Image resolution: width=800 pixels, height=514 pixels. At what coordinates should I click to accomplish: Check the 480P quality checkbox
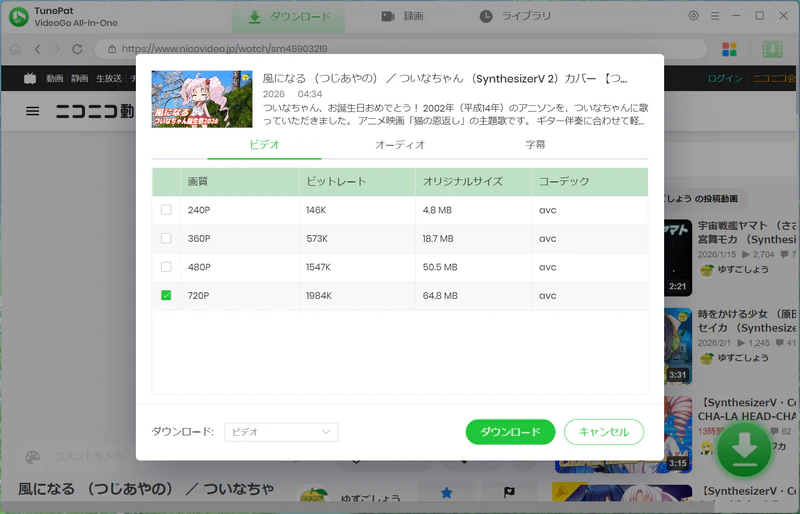coord(166,267)
